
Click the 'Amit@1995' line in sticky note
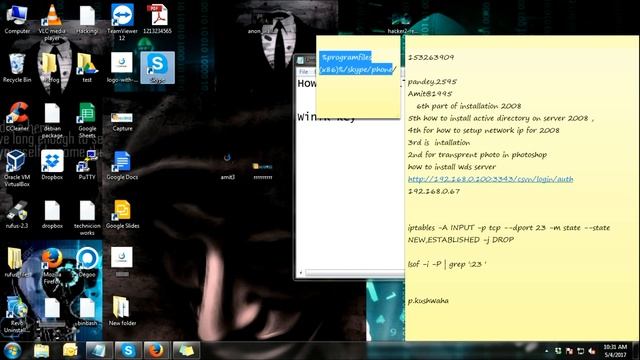click(x=430, y=93)
